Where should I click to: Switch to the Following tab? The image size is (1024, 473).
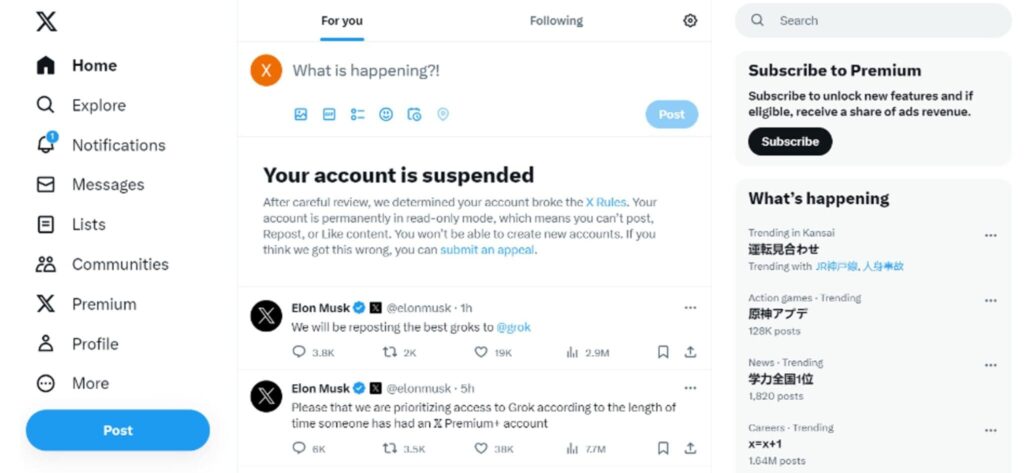[x=556, y=21]
